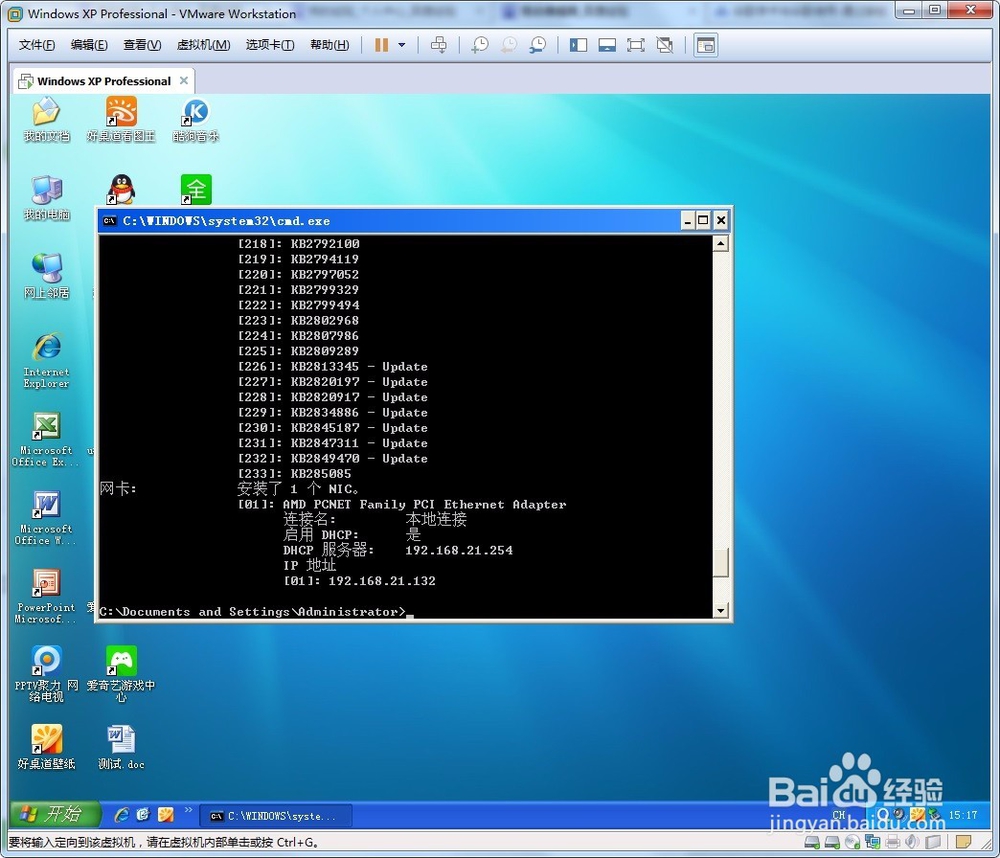
Task: Expand the power options dropdown arrow beside pause
Action: (x=402, y=45)
